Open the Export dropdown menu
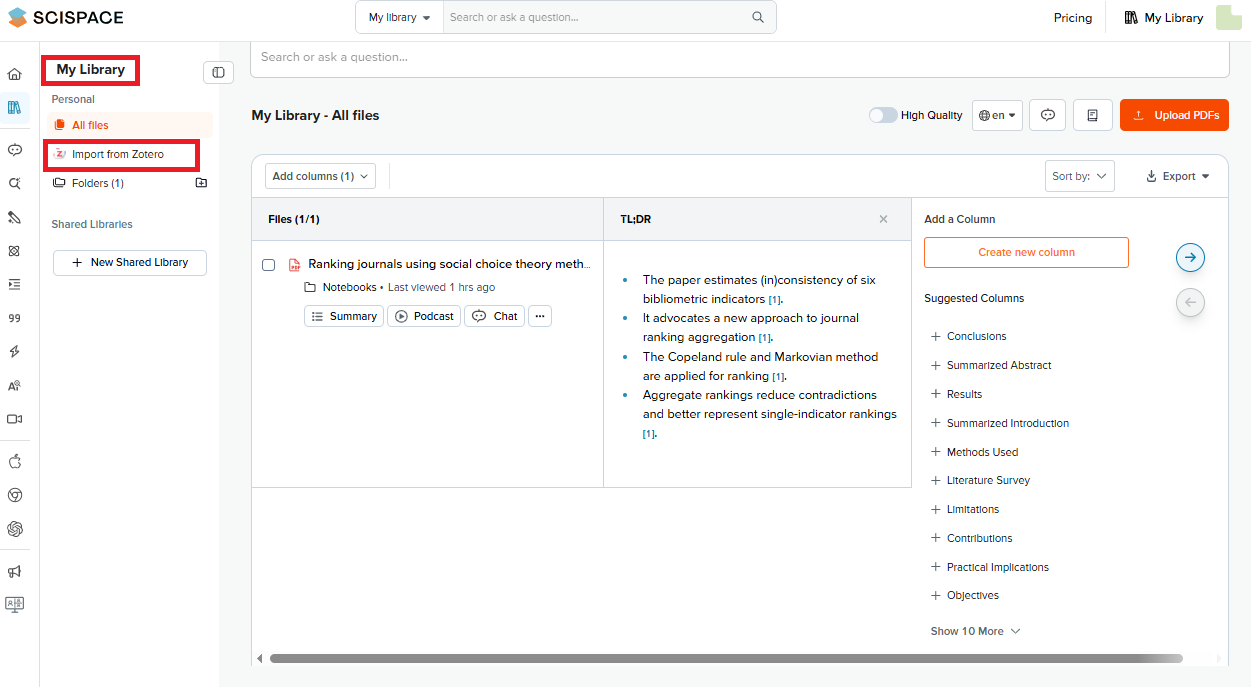Viewport: 1251px width, 687px height. [x=1178, y=176]
